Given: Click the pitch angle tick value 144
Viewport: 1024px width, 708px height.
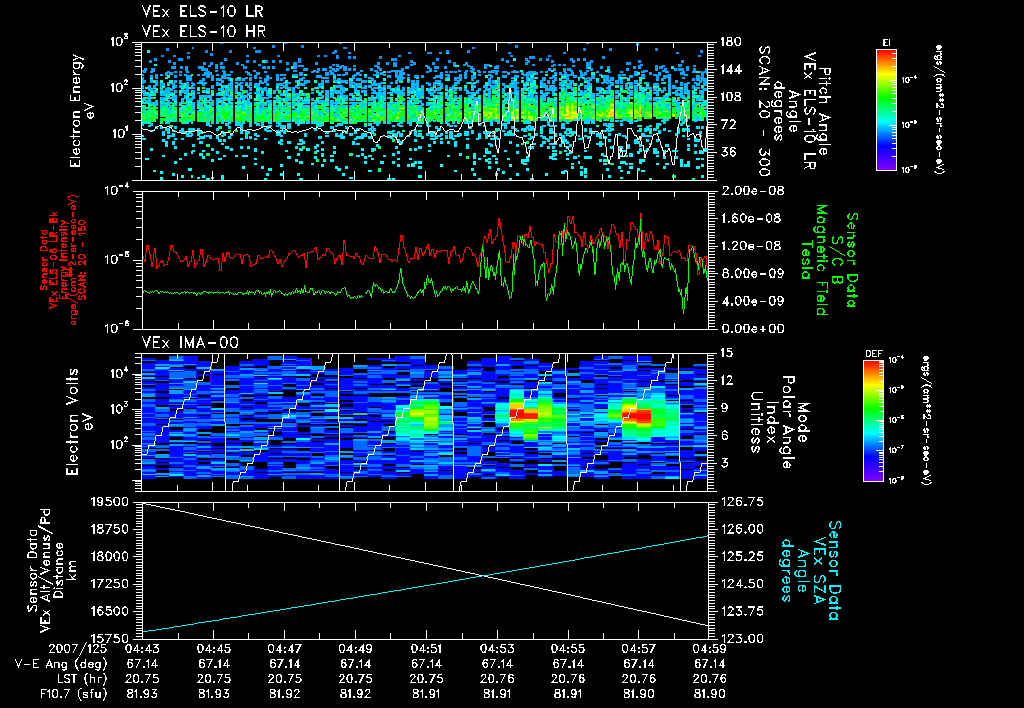Looking at the screenshot, I should (731, 69).
